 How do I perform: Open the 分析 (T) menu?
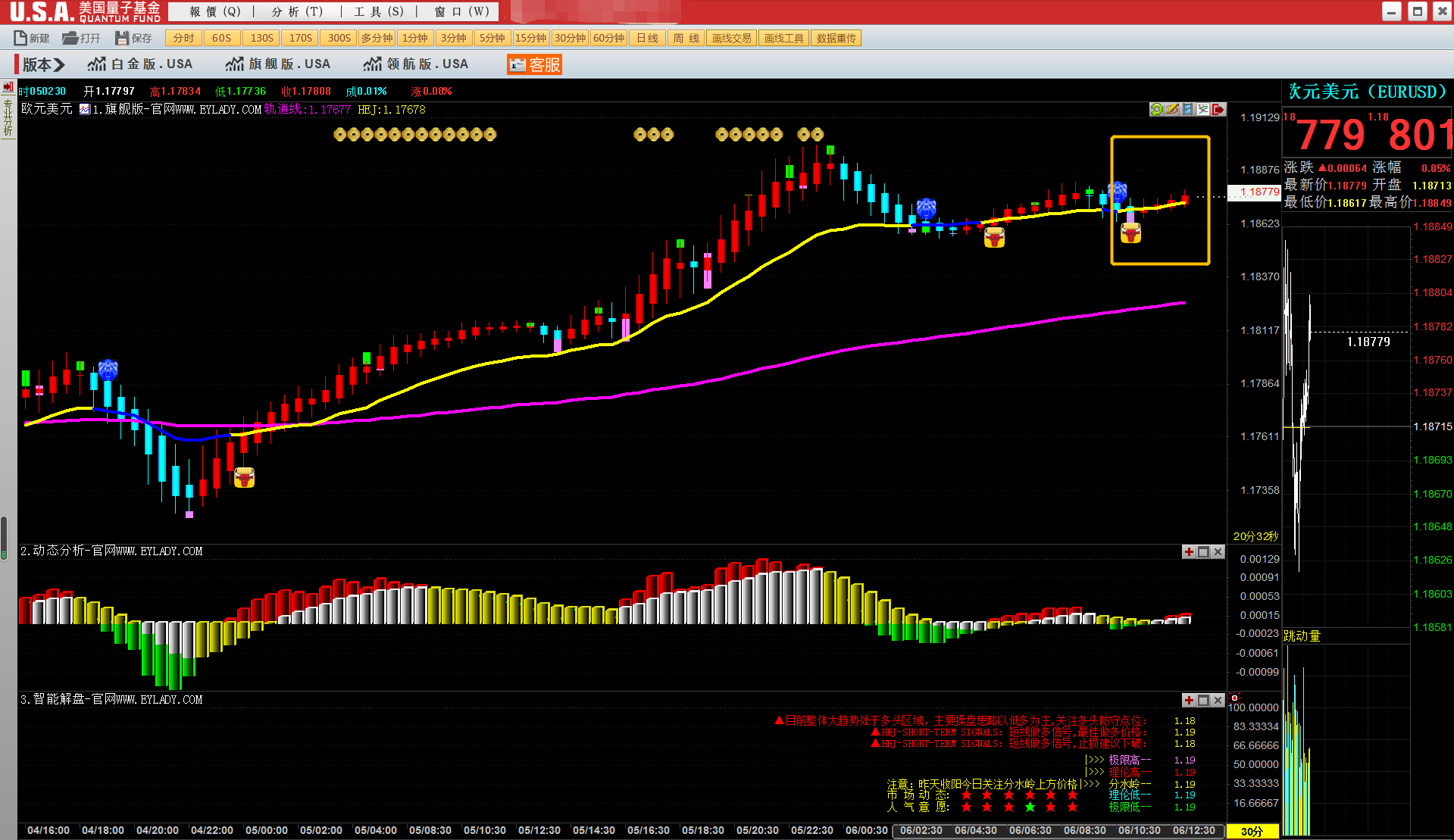coord(297,11)
